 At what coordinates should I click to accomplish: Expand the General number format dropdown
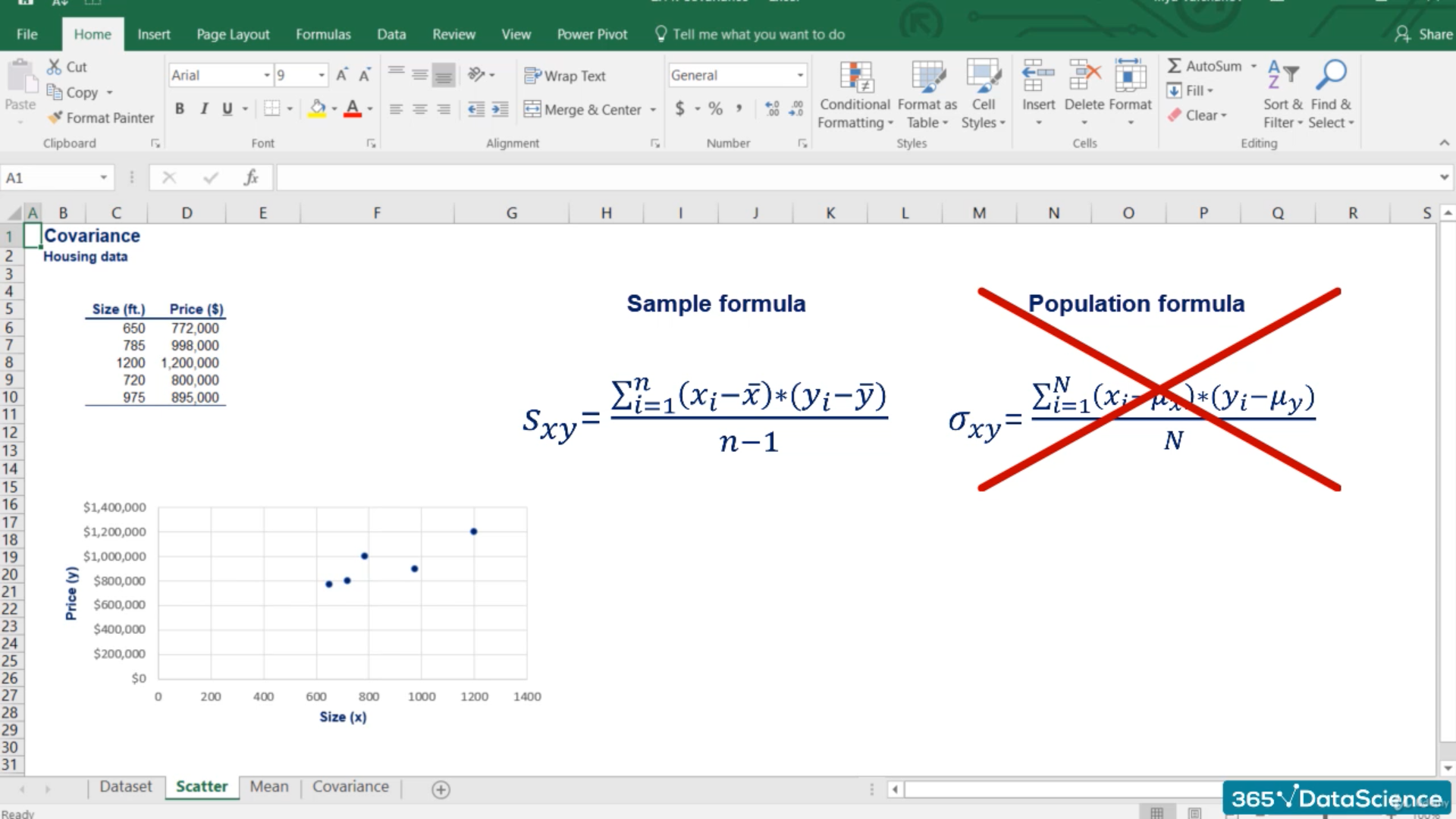800,75
